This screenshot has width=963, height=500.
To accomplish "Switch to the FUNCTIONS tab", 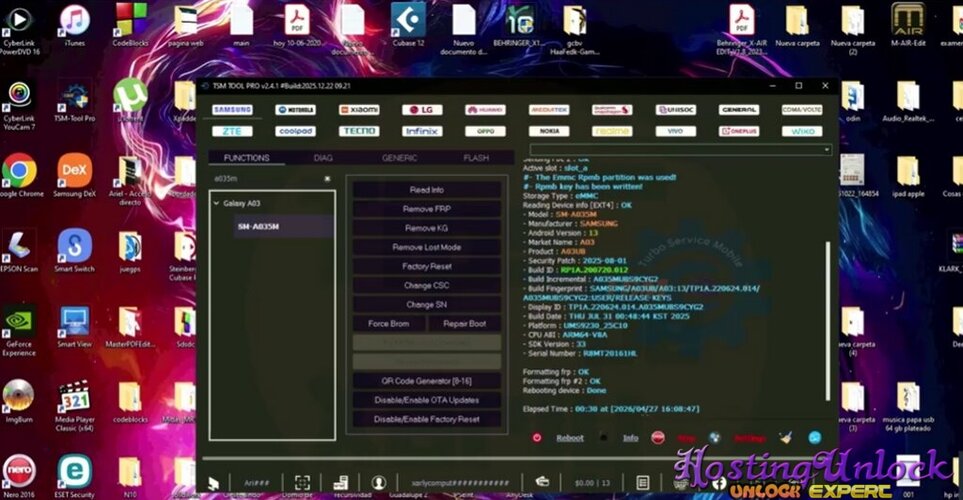I will (x=246, y=158).
